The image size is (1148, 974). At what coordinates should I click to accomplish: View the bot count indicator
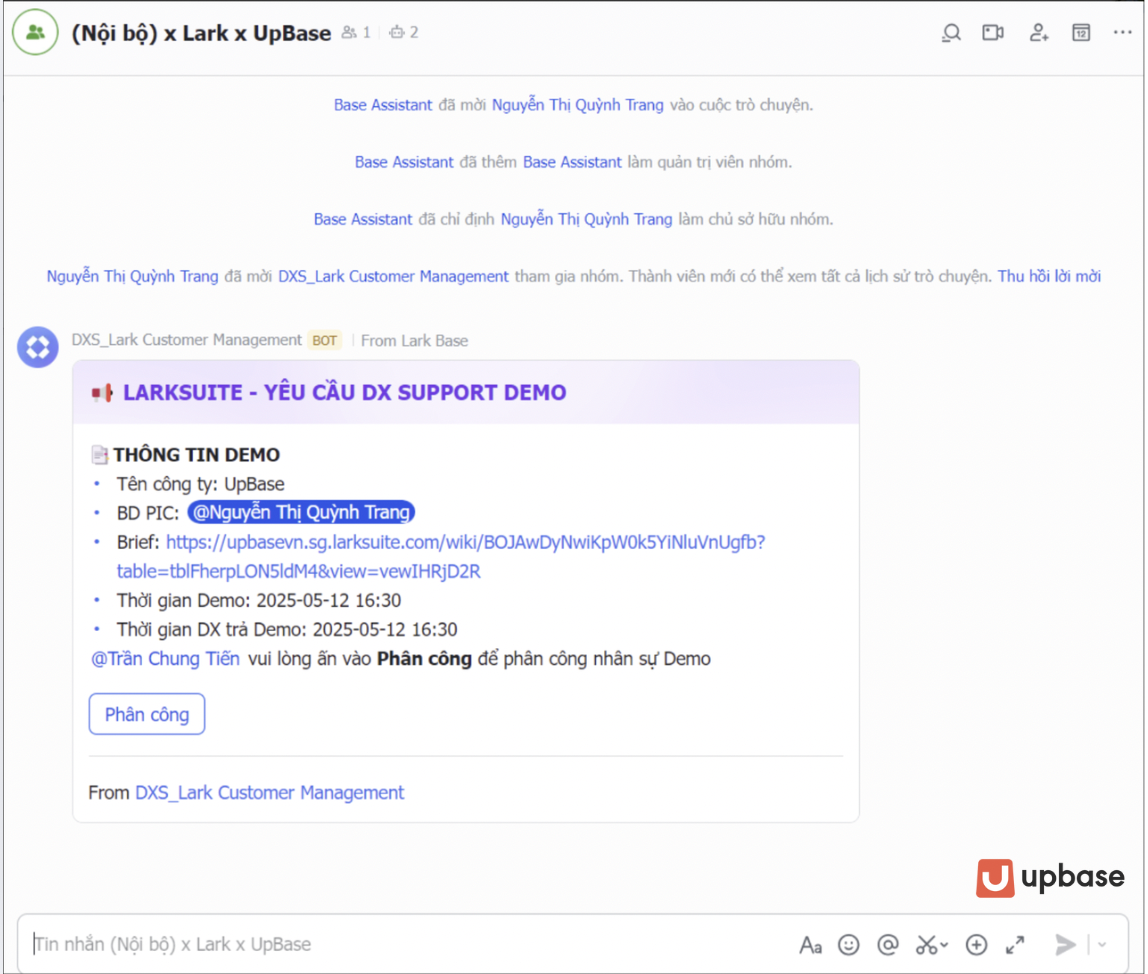click(x=404, y=32)
